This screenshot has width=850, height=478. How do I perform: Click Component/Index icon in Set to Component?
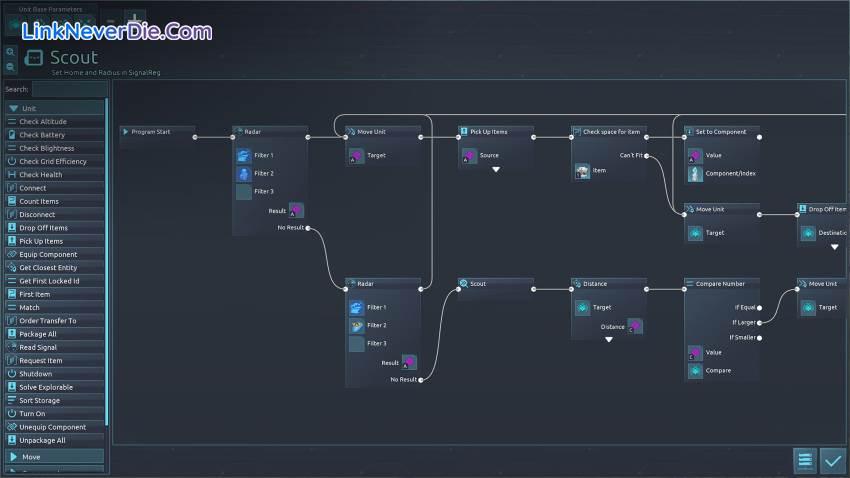[x=695, y=173]
